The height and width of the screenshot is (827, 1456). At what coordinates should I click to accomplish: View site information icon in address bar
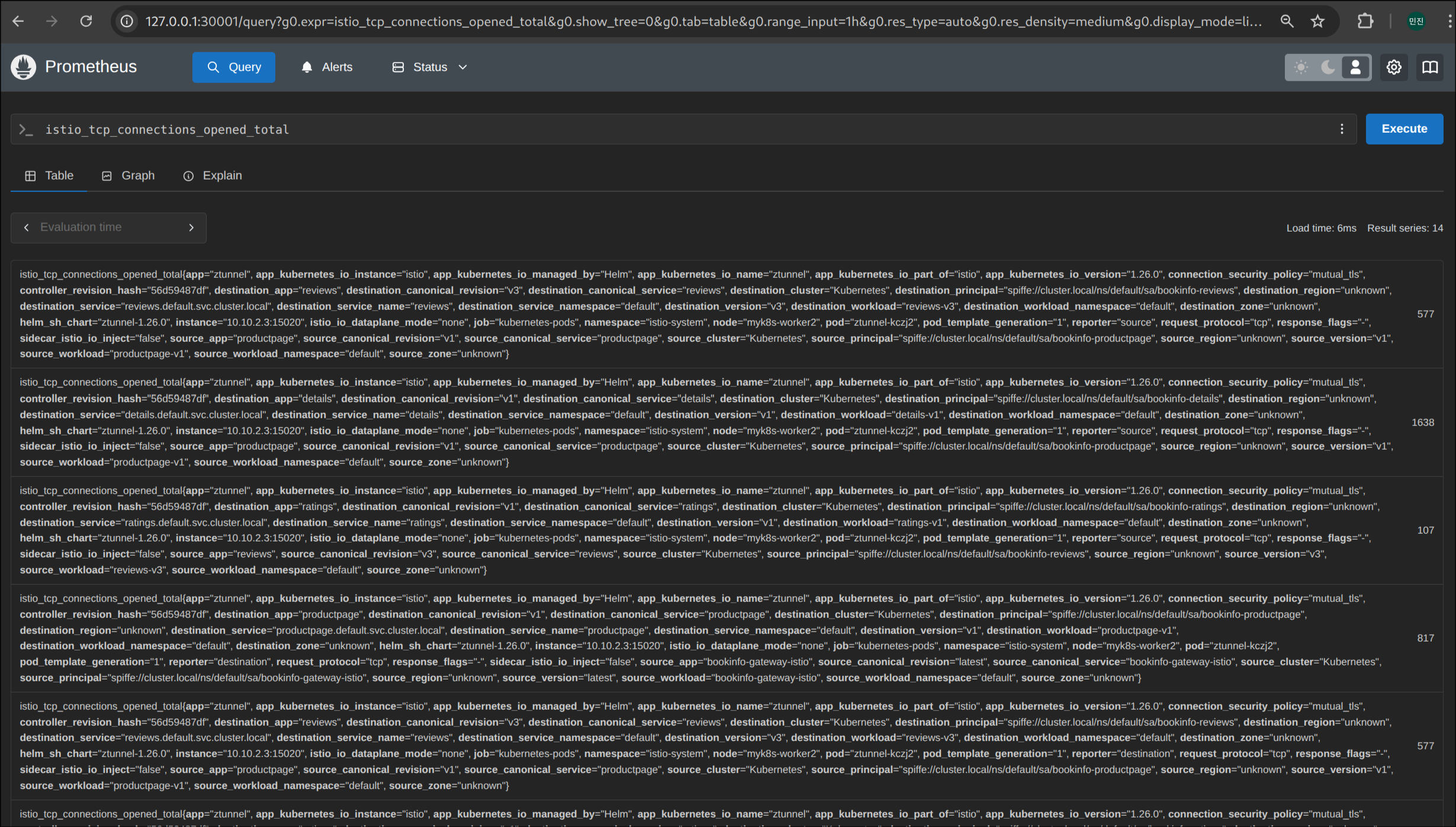tap(127, 21)
